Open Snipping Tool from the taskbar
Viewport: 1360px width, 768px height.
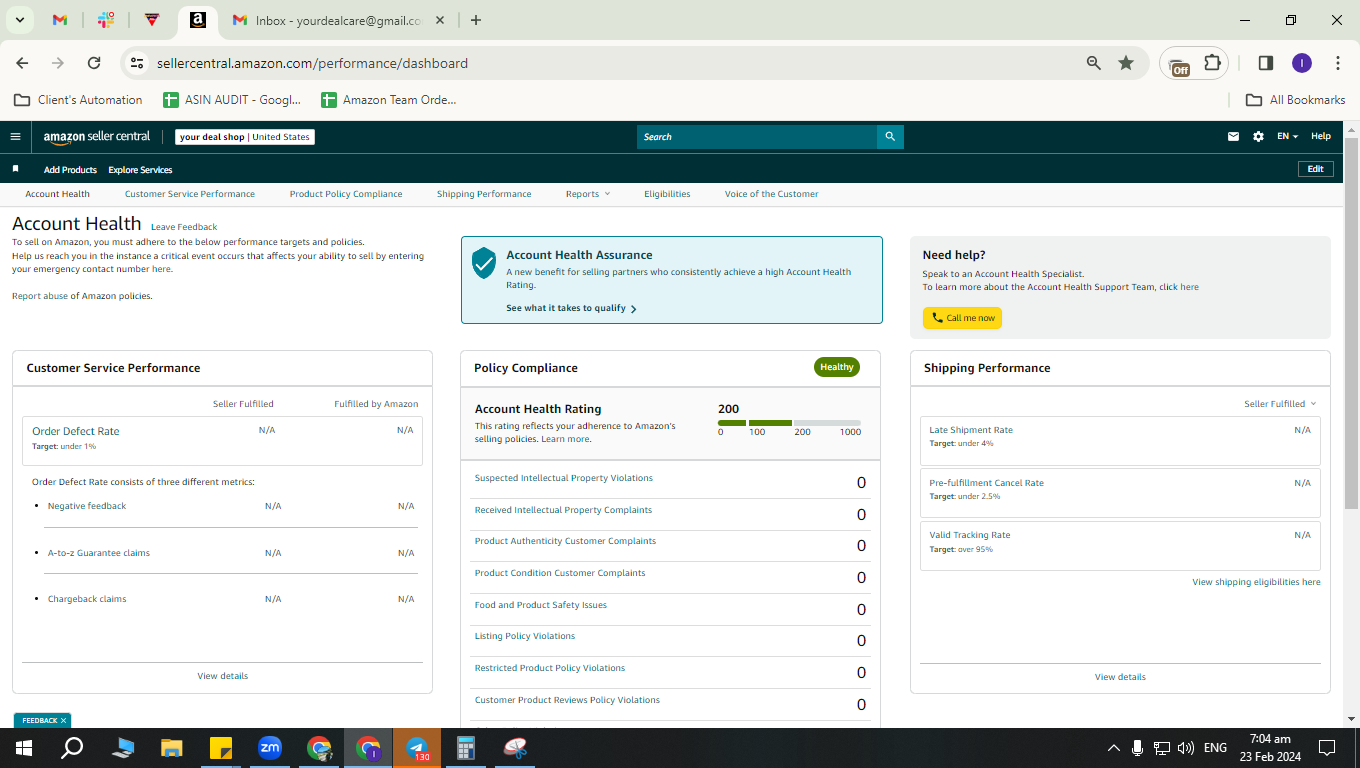(x=515, y=748)
